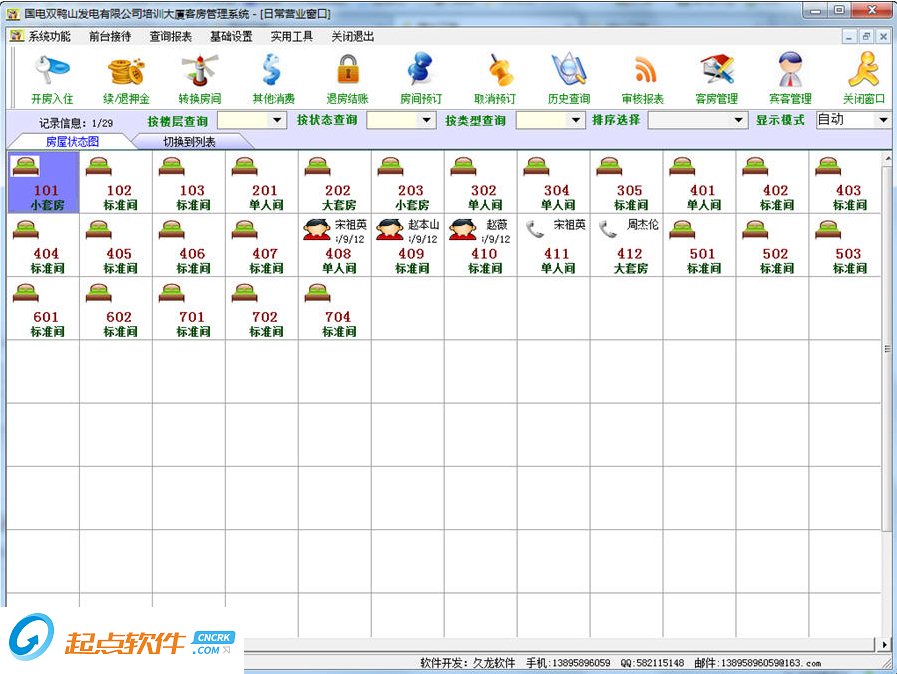Click the 取消预订 cancel booking icon
This screenshot has width=897, height=674.
tap(495, 75)
